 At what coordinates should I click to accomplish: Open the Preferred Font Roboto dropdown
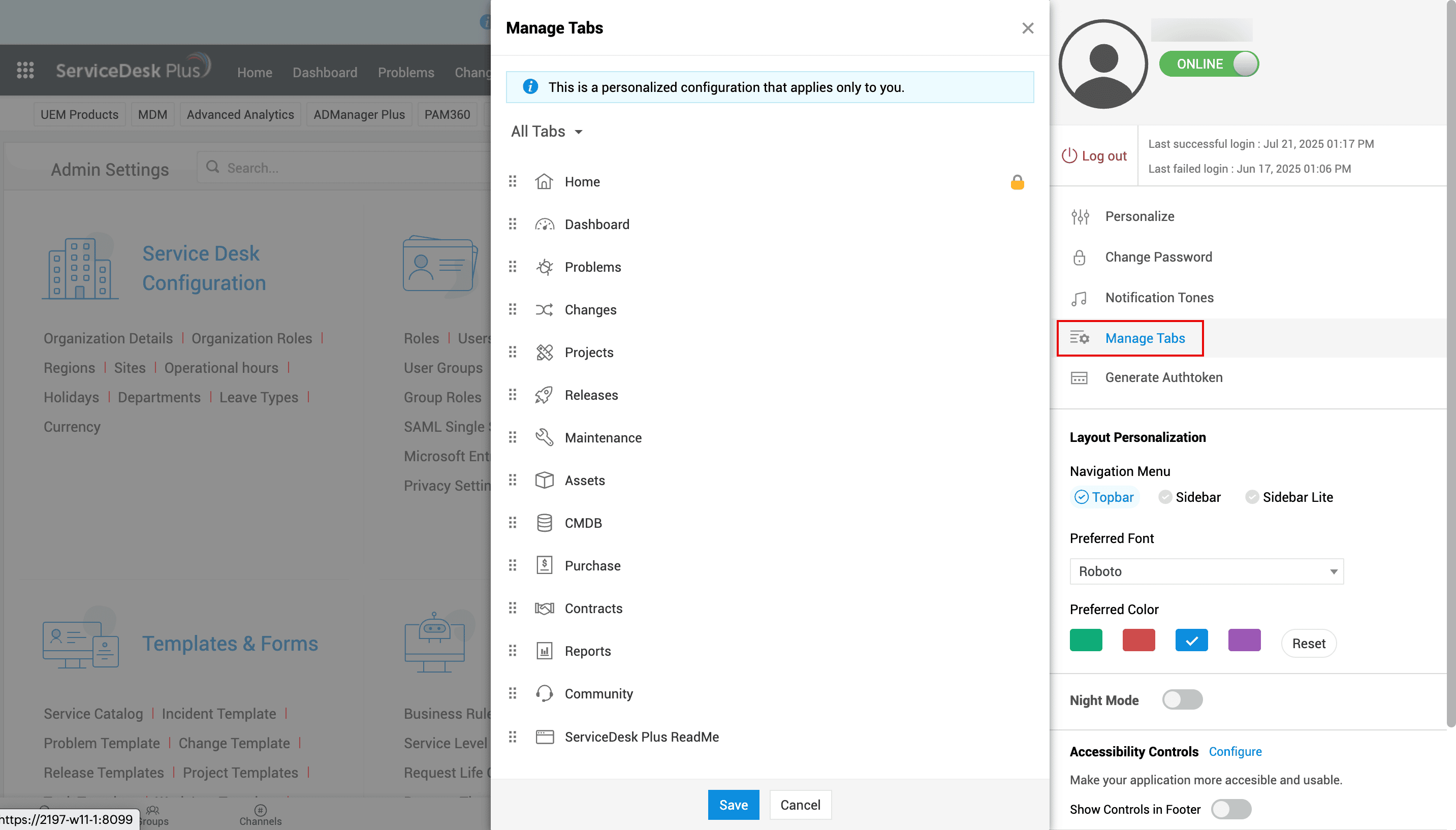point(1206,571)
